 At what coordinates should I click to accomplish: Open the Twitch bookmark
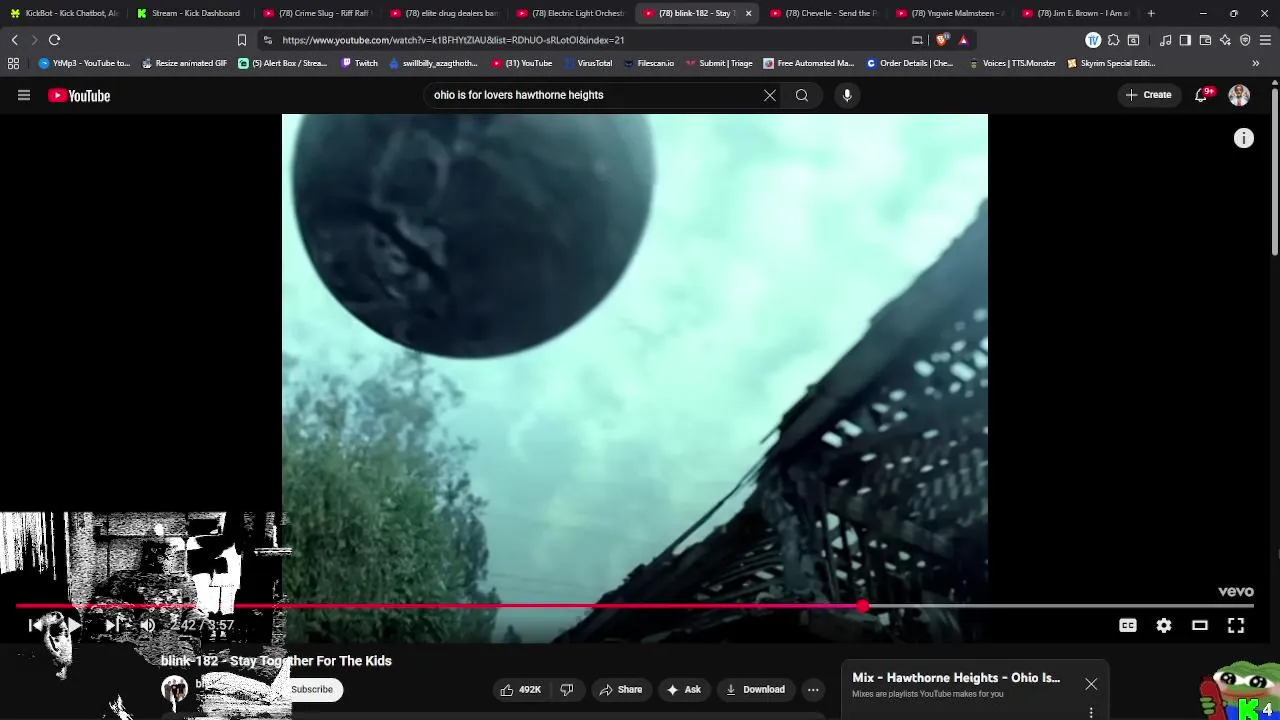[360, 63]
